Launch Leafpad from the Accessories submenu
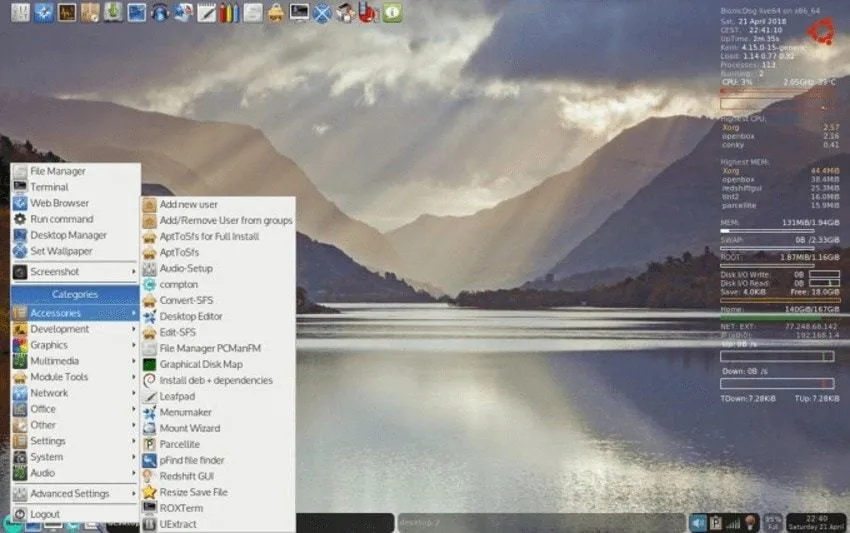The image size is (850, 533). (x=176, y=396)
